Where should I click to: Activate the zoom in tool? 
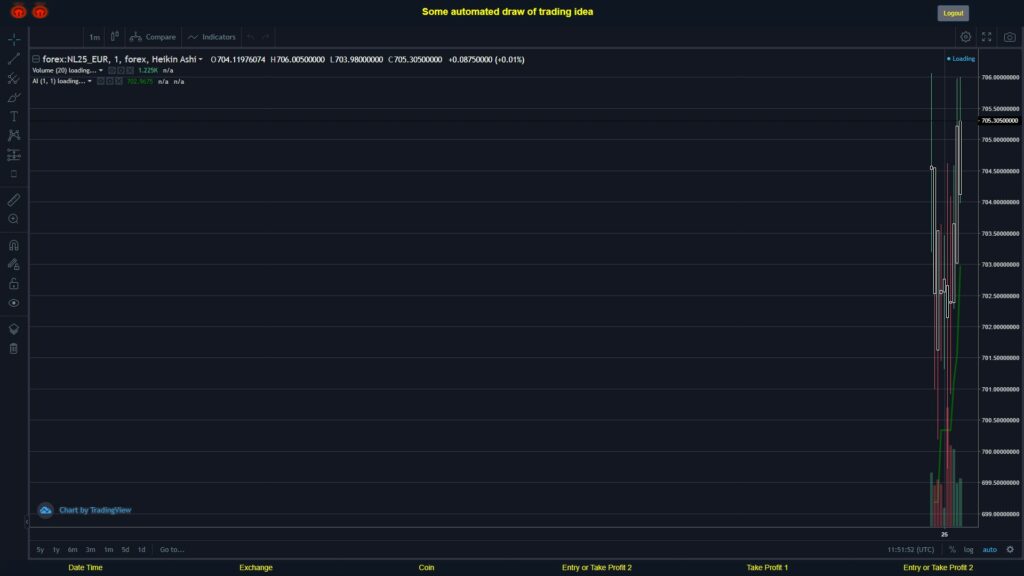click(x=14, y=219)
